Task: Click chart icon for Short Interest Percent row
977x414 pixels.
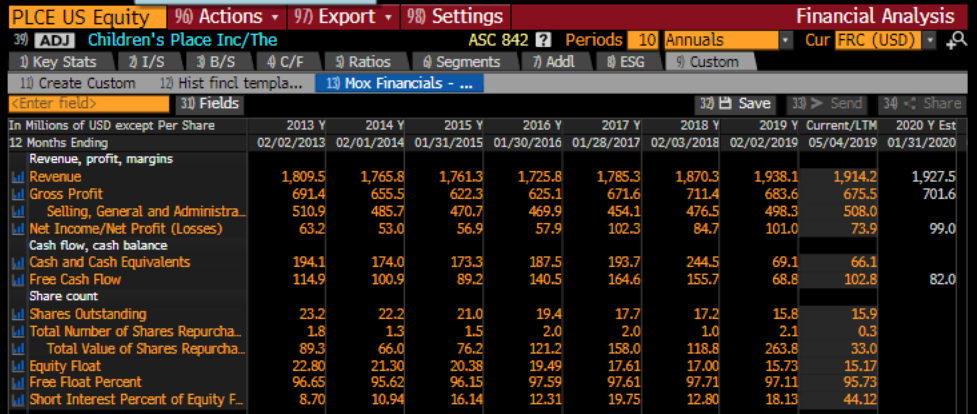Action: tap(17, 401)
